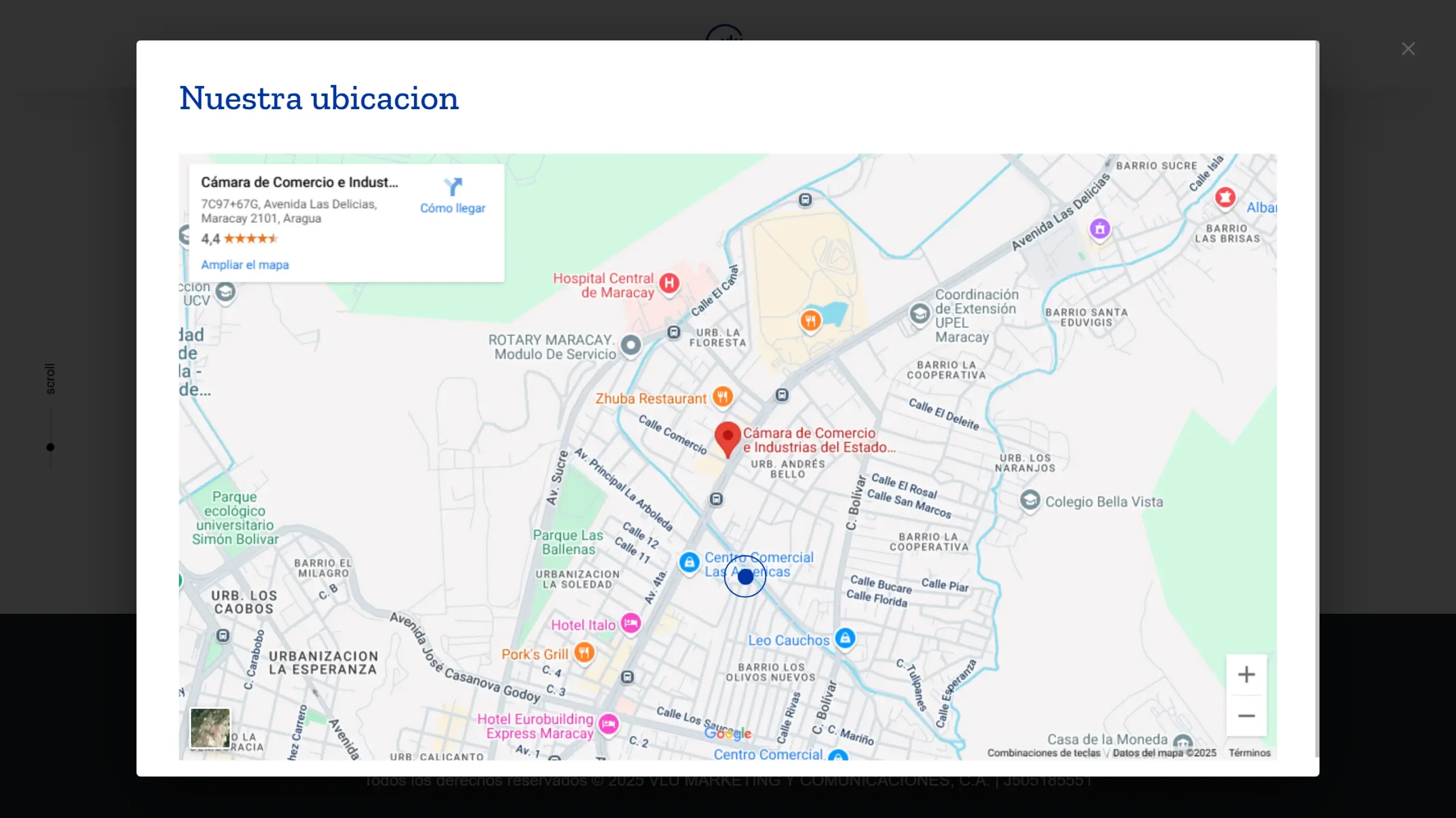Click Combinaciones de teclas button
Viewport: 1456px width, 818px height.
coord(1043,753)
